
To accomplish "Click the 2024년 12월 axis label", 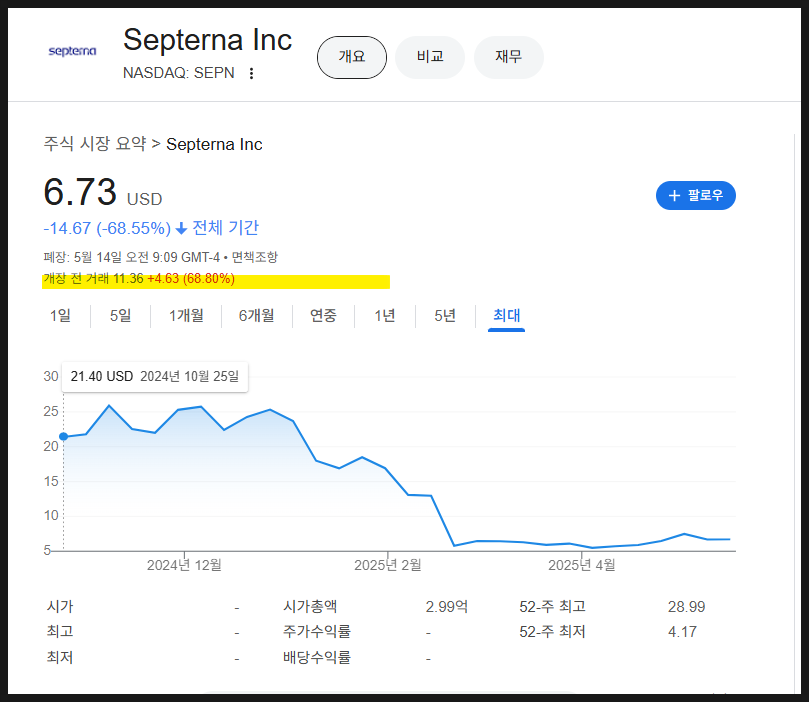I will click(184, 565).
